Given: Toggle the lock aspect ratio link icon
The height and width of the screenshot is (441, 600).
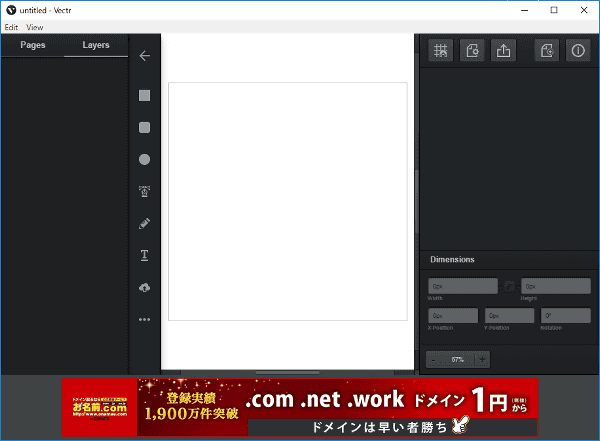Looking at the screenshot, I should click(x=509, y=286).
